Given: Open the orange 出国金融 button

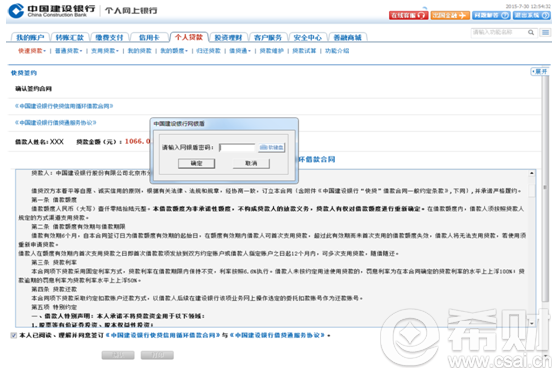Looking at the screenshot, I should 450,15.
